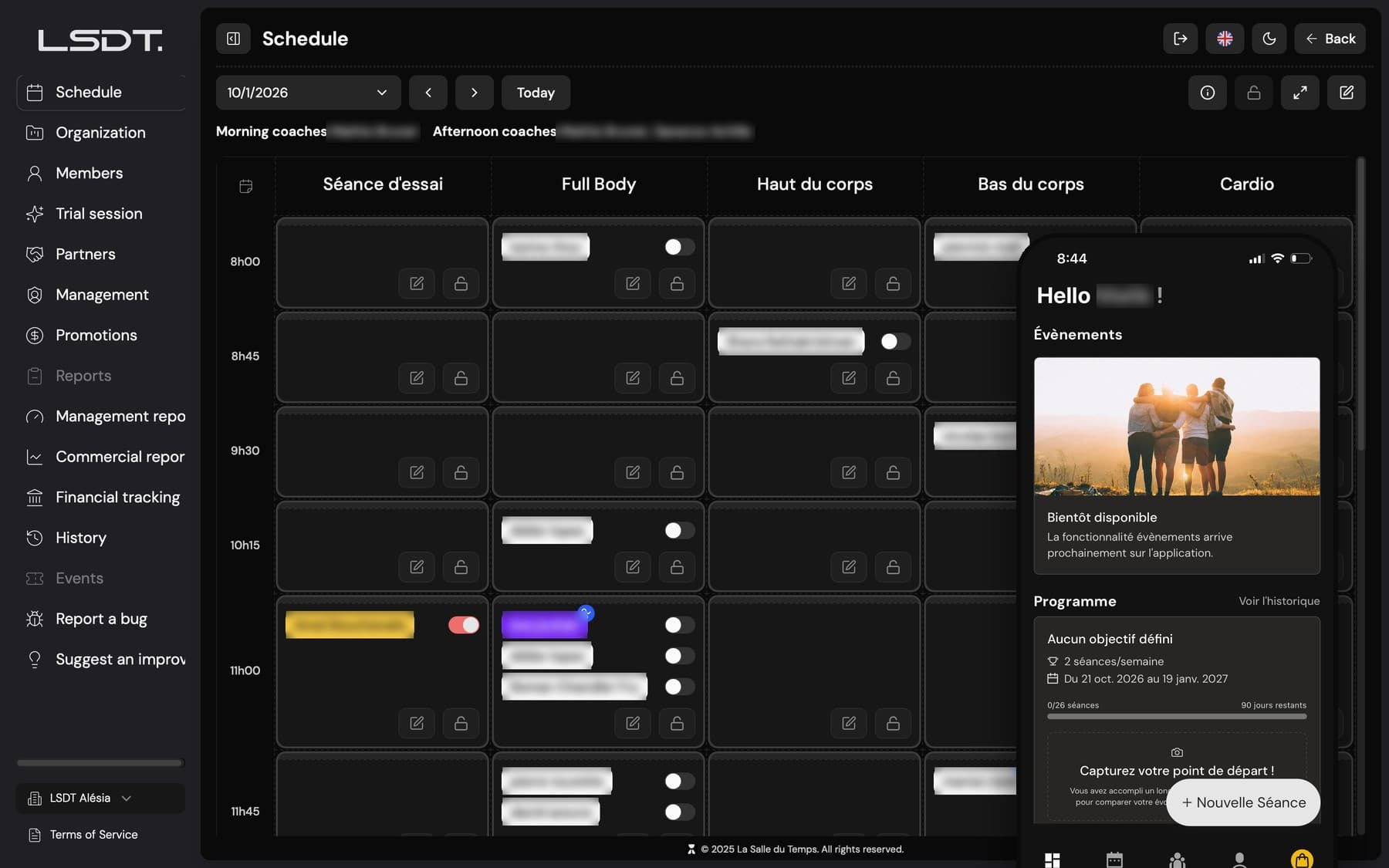This screenshot has height=868, width=1389.
Task: Edit the 9h30 Séance d'essai slot
Action: (x=417, y=472)
